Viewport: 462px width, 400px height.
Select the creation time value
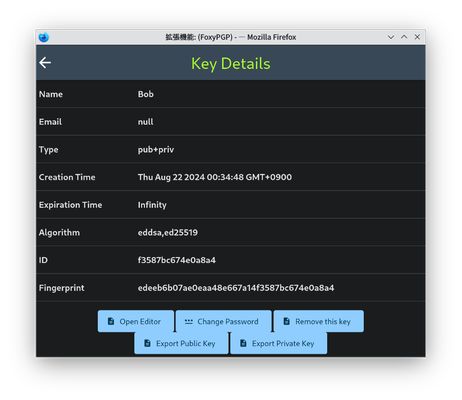215,177
